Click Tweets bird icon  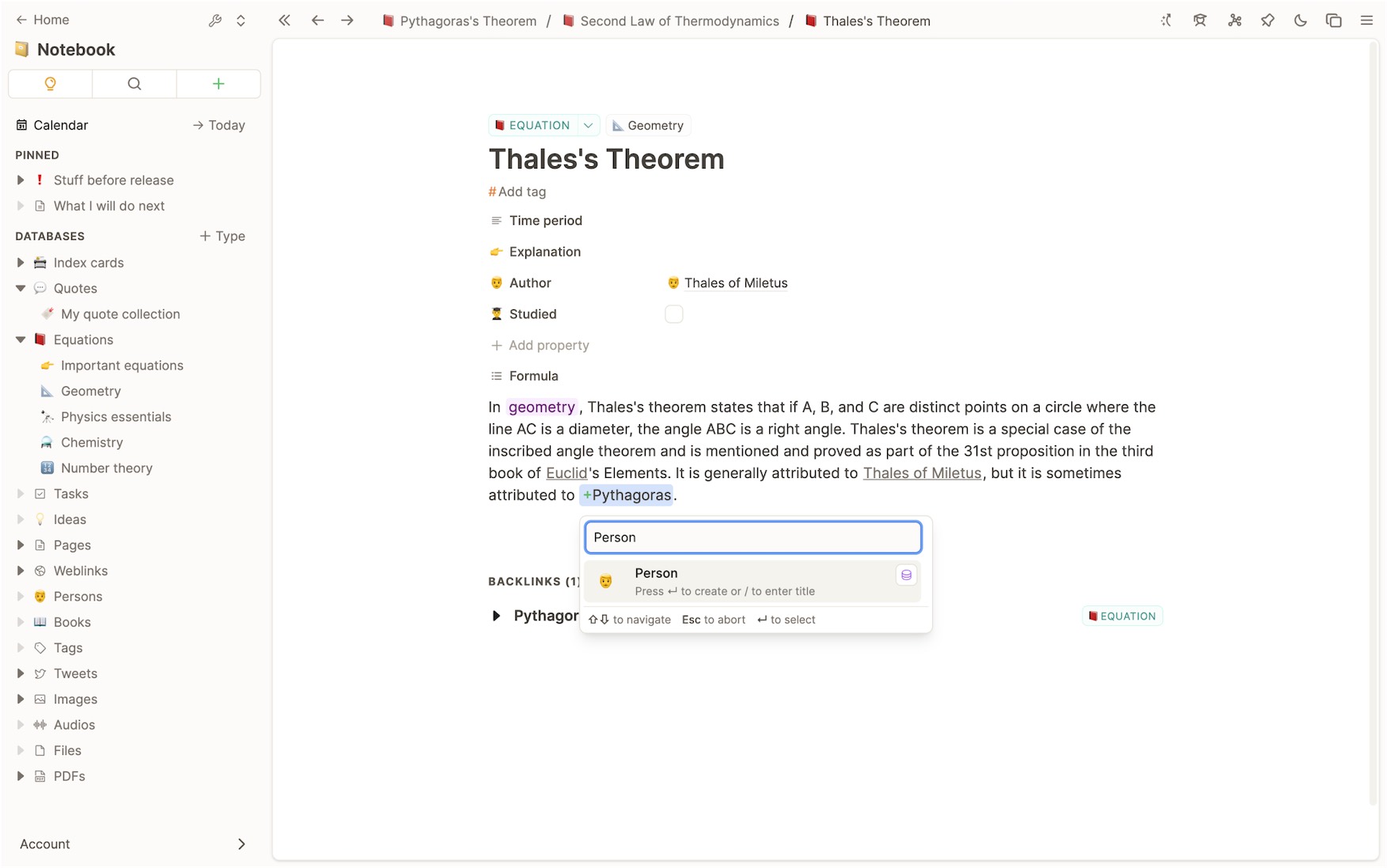(x=40, y=674)
